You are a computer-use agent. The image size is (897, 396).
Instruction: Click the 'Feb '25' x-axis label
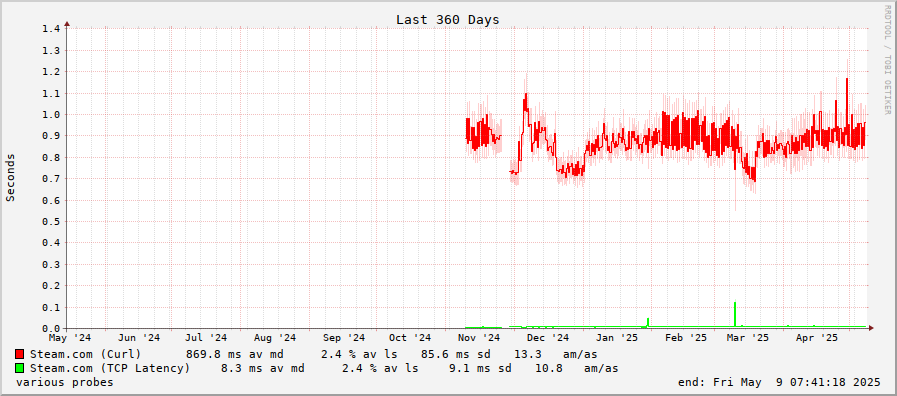(686, 338)
